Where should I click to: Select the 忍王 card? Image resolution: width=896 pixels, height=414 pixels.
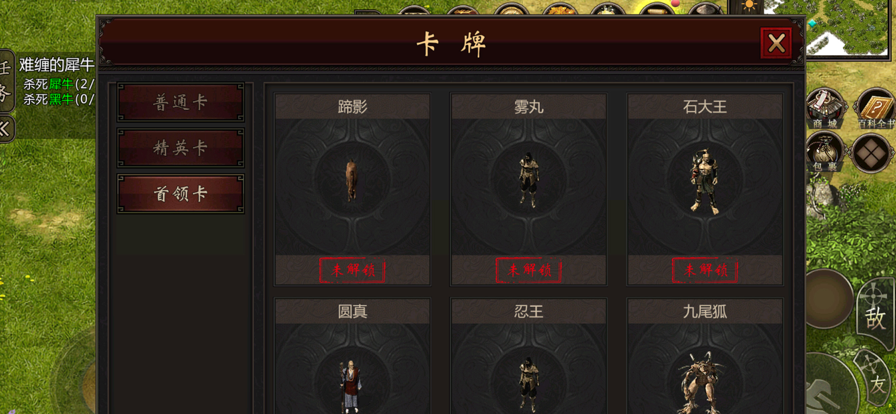click(529, 356)
